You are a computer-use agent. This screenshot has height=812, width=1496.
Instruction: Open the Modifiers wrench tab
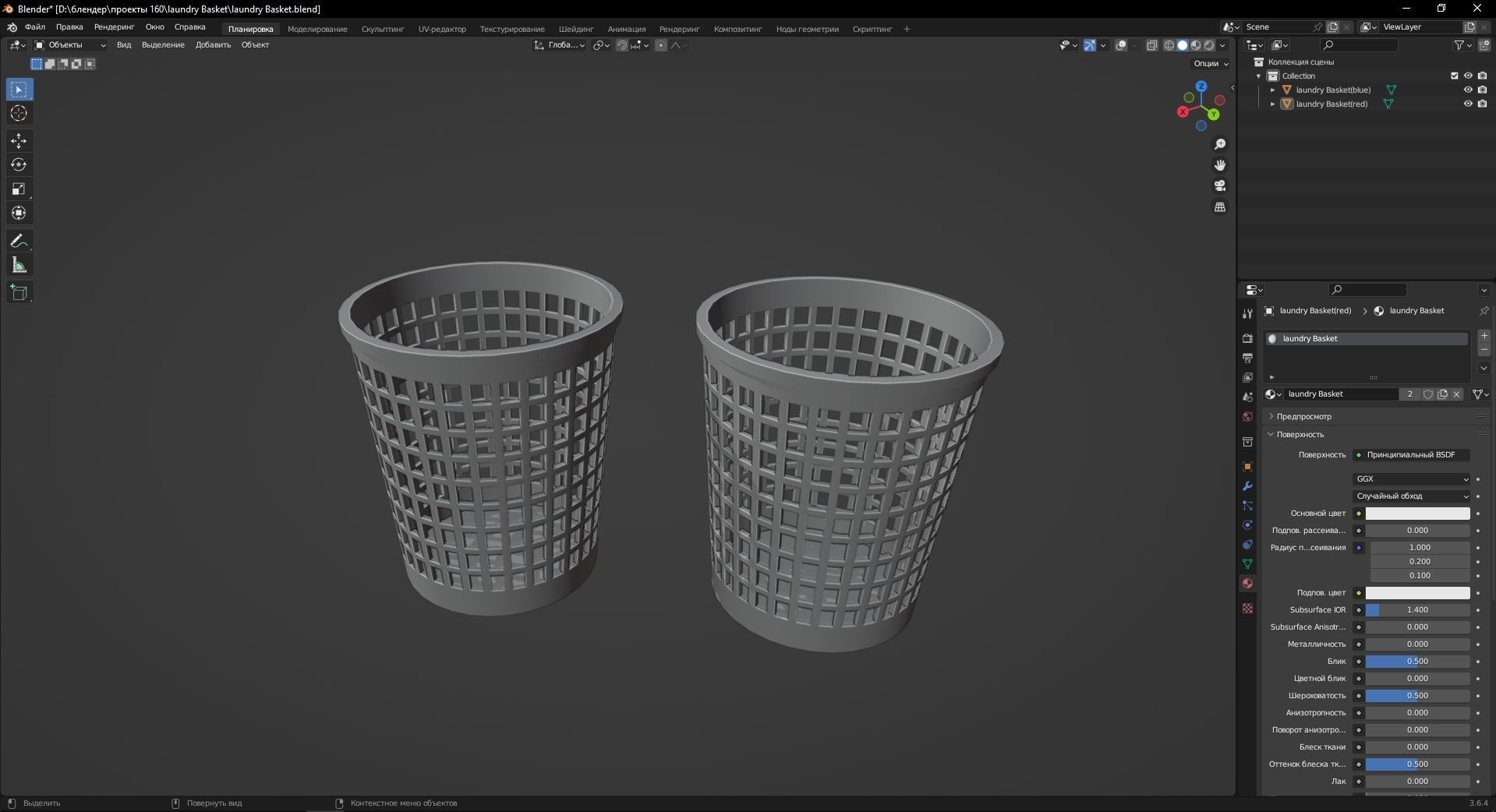(1247, 485)
